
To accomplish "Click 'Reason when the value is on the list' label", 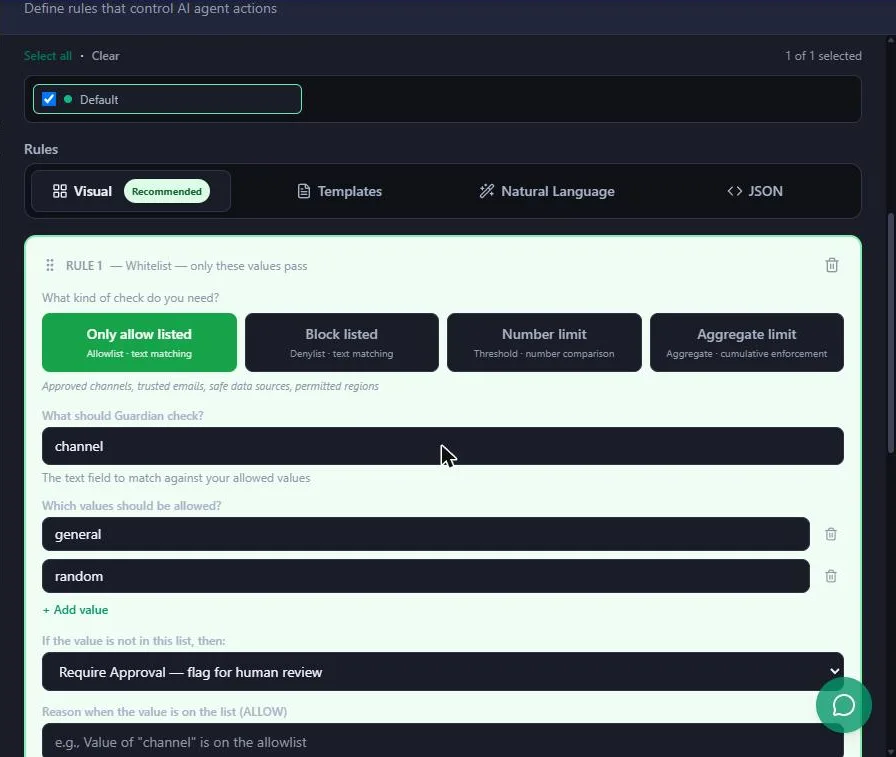I will 165,711.
